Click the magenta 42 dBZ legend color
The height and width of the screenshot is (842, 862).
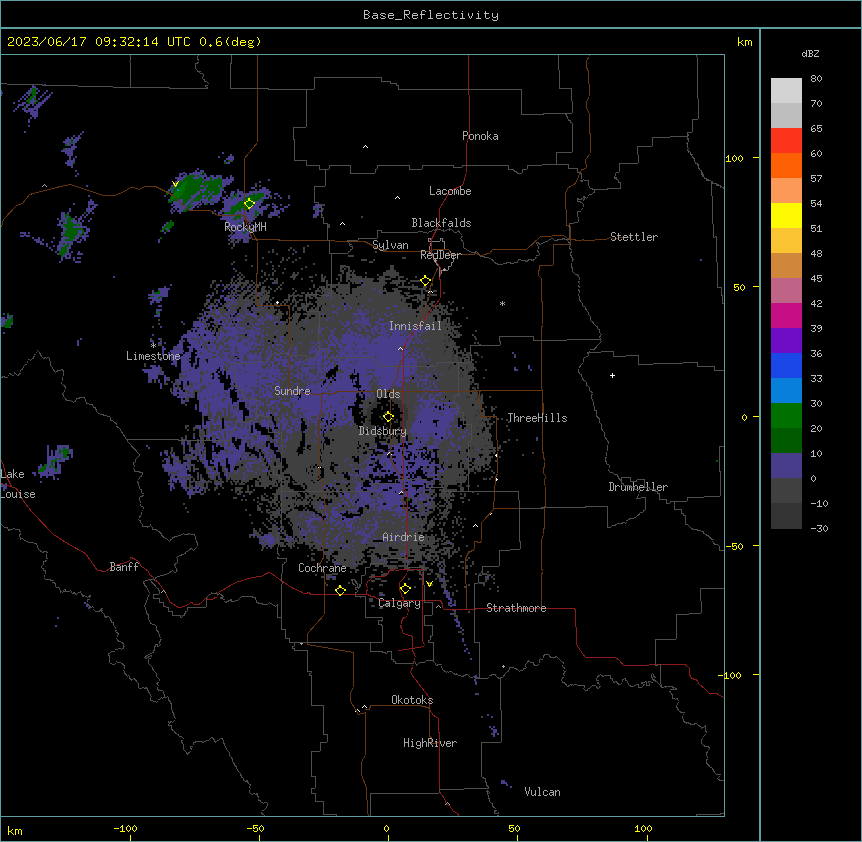786,315
